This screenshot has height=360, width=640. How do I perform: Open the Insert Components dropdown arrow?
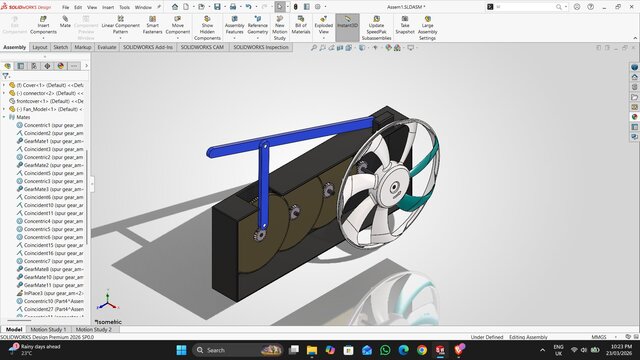click(x=43, y=38)
